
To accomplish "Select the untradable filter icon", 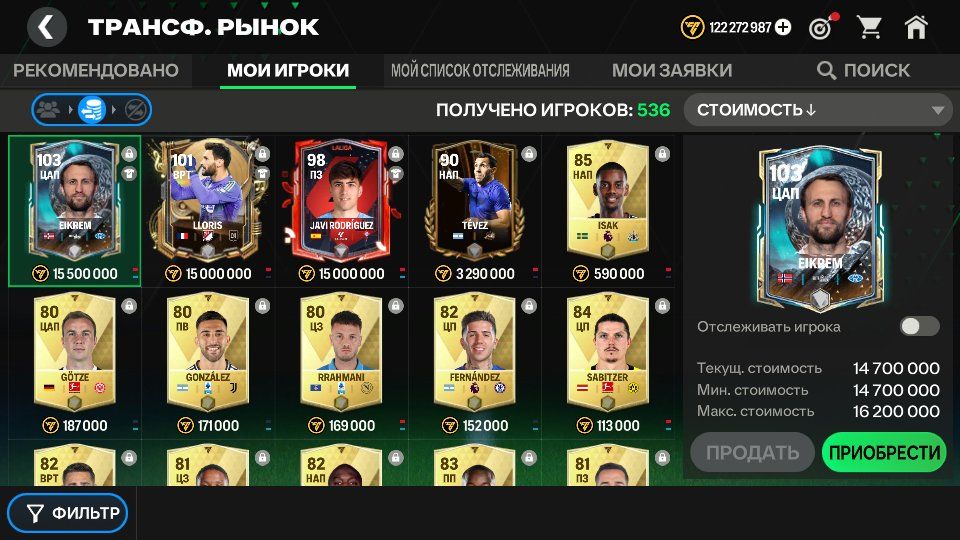I will click(135, 110).
